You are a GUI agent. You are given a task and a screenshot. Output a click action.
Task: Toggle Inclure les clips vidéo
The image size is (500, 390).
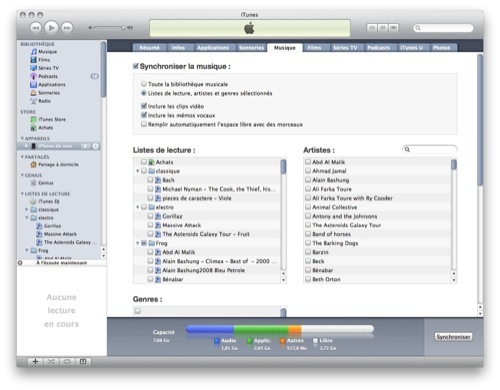[144, 106]
